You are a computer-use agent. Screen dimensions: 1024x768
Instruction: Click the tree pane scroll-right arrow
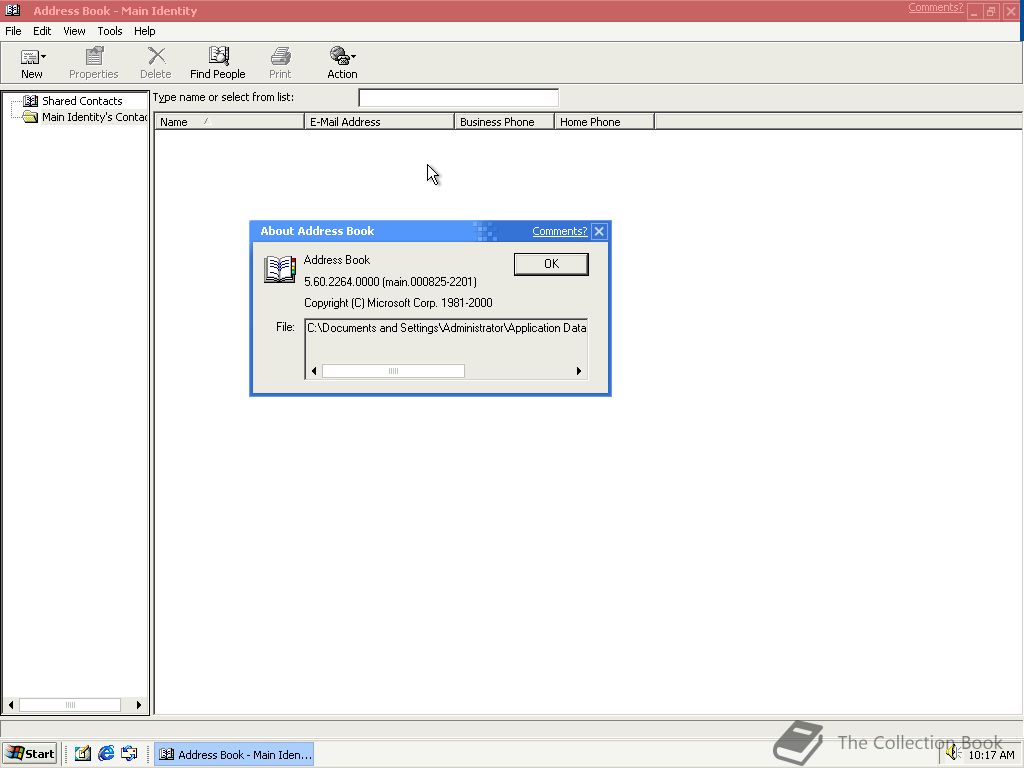pyautogui.click(x=138, y=705)
